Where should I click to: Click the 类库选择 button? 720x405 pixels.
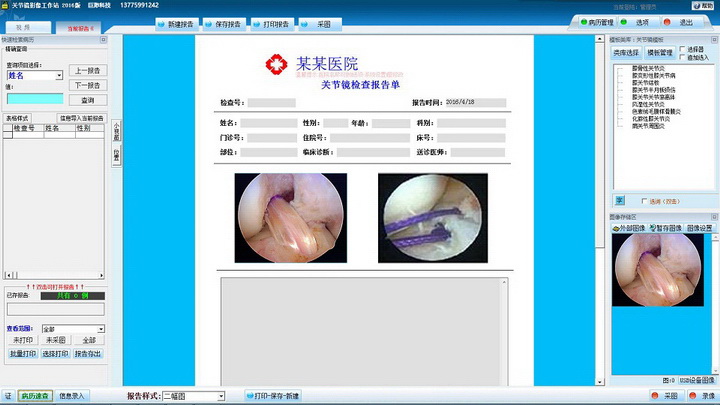[x=626, y=53]
